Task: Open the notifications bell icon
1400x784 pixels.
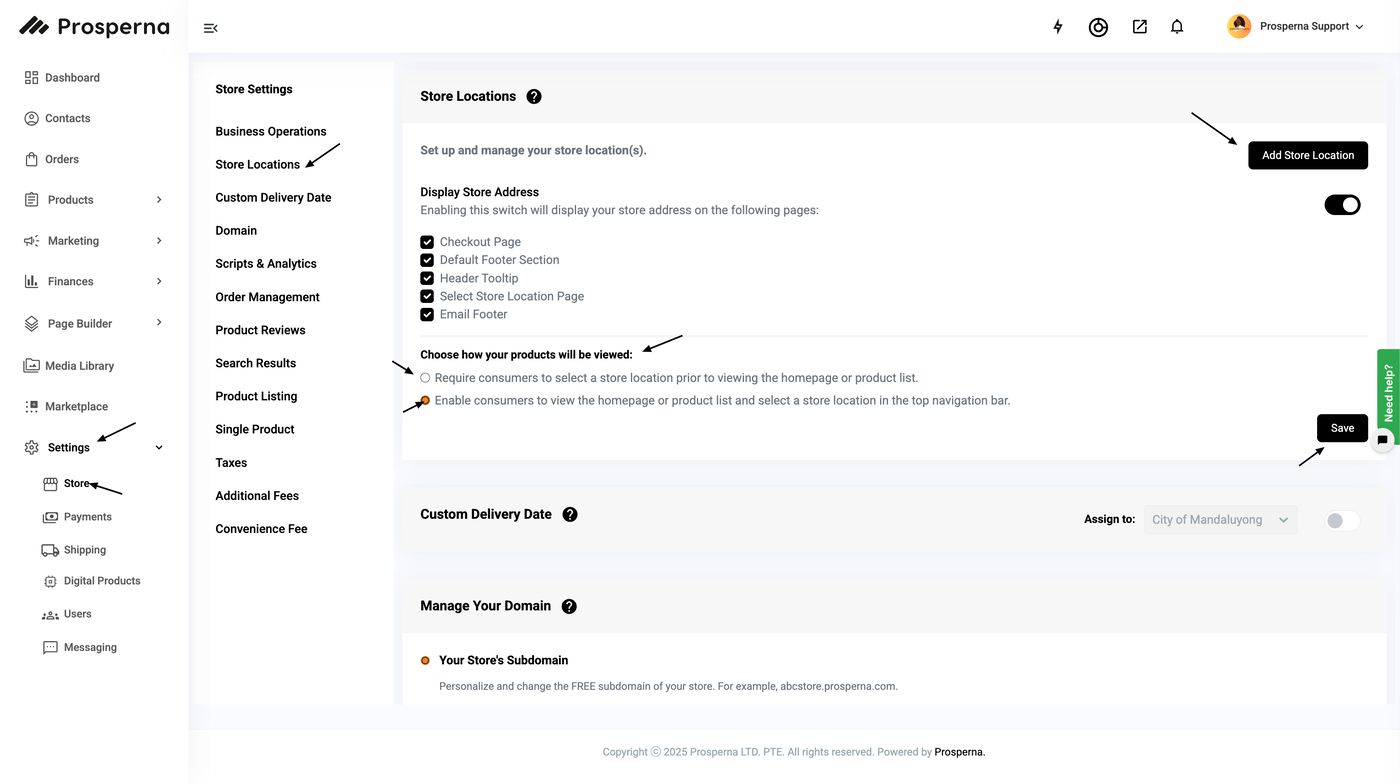Action: [x=1177, y=27]
